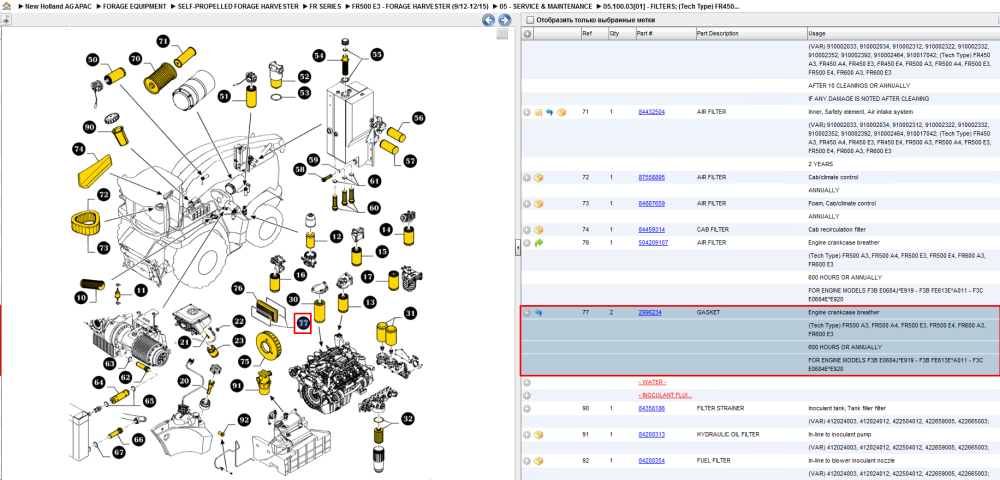This screenshot has width=1000, height=480.
Task: Click box icon on FUEL FILTER row
Action: (538, 461)
